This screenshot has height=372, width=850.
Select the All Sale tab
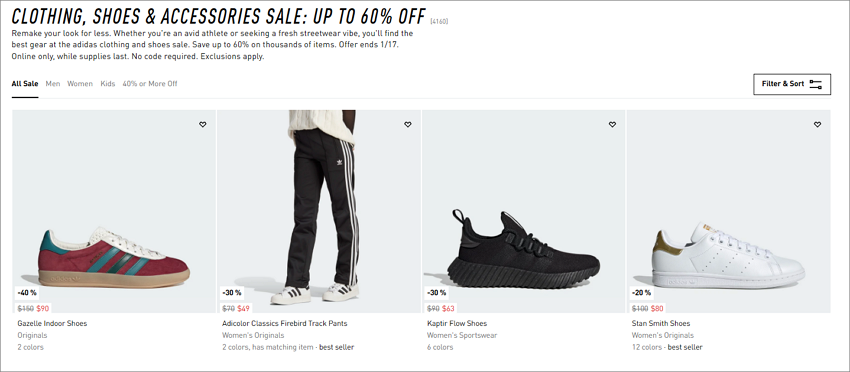coord(25,84)
